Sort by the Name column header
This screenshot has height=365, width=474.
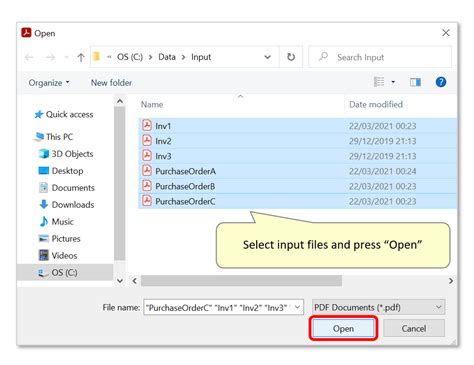click(x=152, y=105)
